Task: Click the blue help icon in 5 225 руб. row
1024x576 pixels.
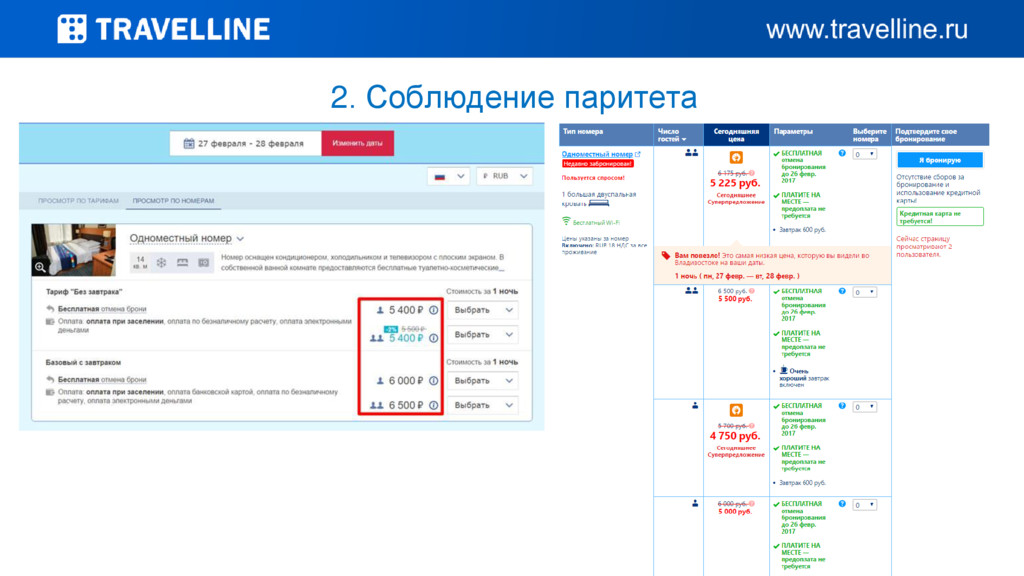Action: (842, 153)
